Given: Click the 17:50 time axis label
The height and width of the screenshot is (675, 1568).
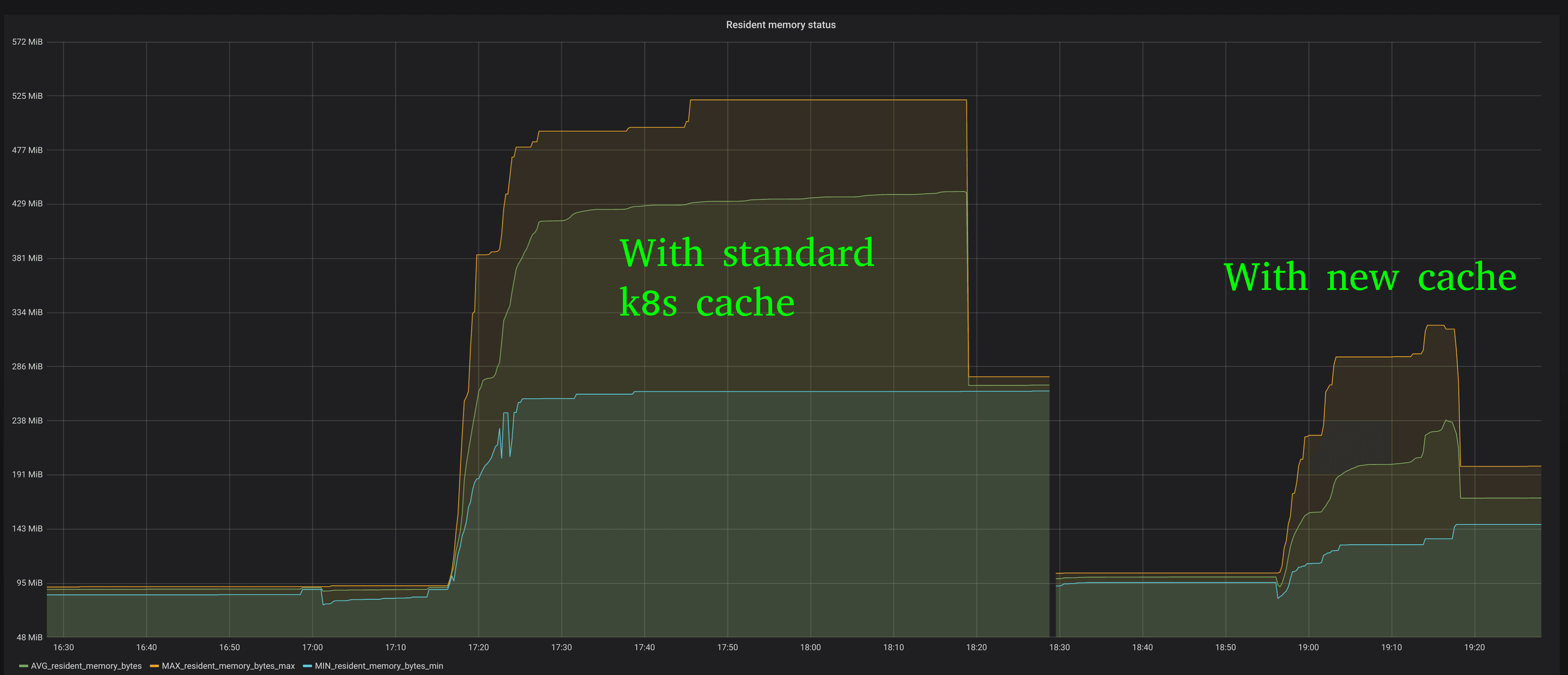Looking at the screenshot, I should coord(727,648).
